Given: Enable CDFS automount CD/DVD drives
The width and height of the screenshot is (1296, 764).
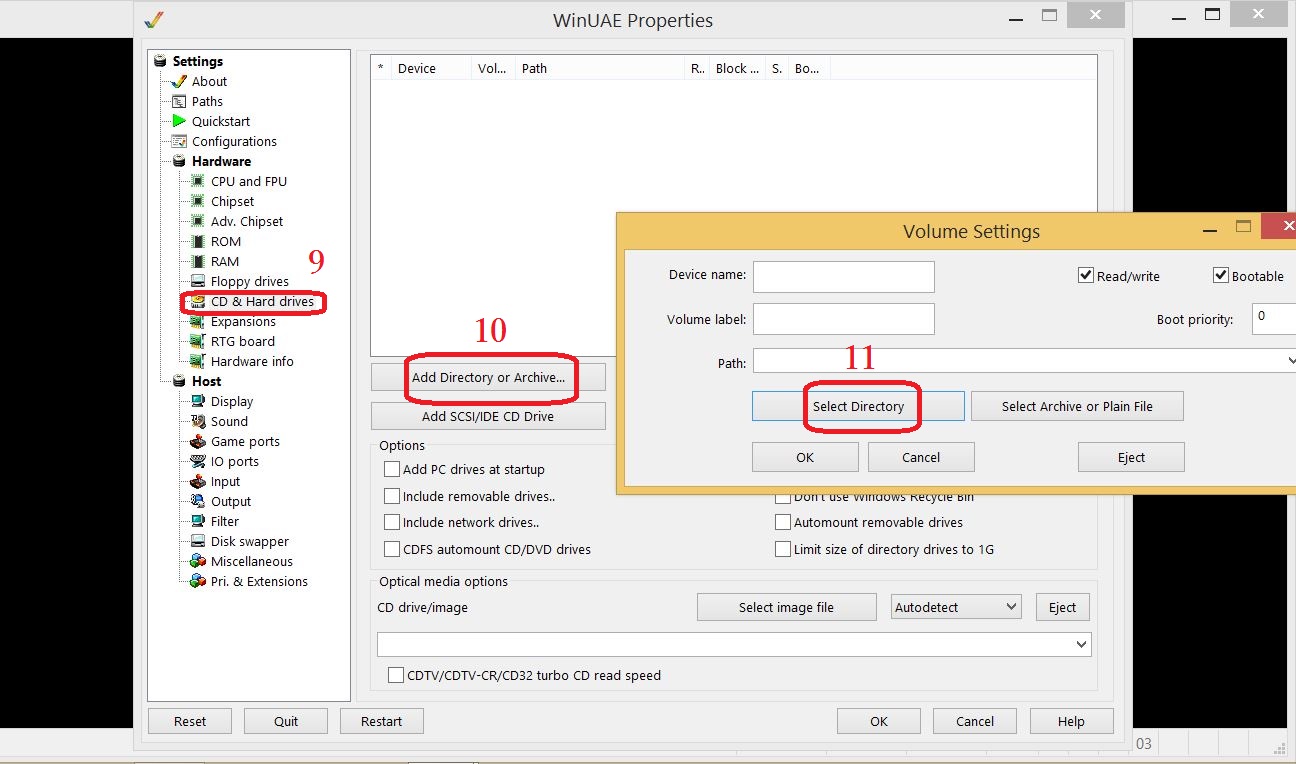Looking at the screenshot, I should coord(392,549).
